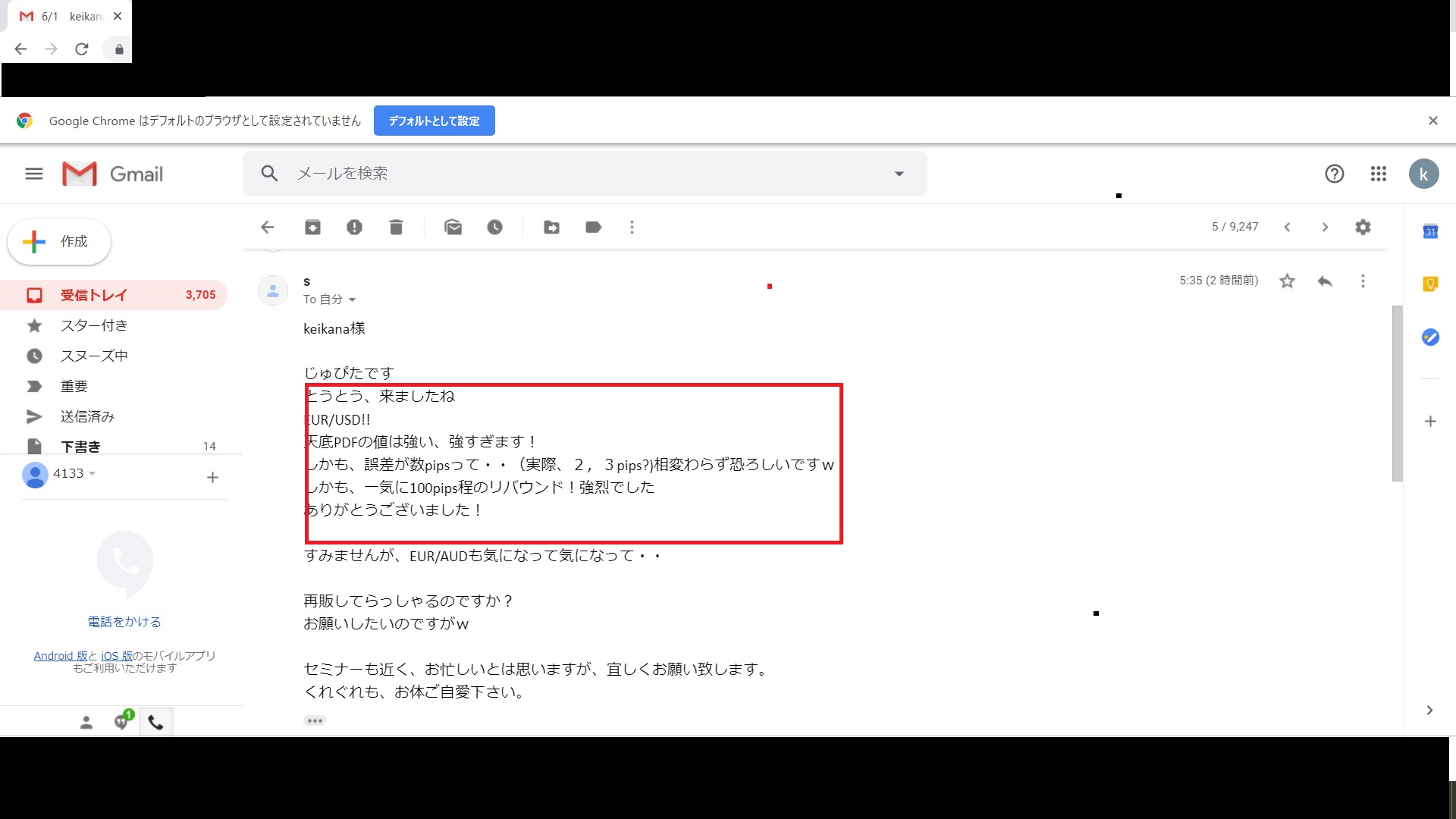The image size is (1456, 819).
Task: Open the Labels tag icon
Action: pyautogui.click(x=593, y=227)
